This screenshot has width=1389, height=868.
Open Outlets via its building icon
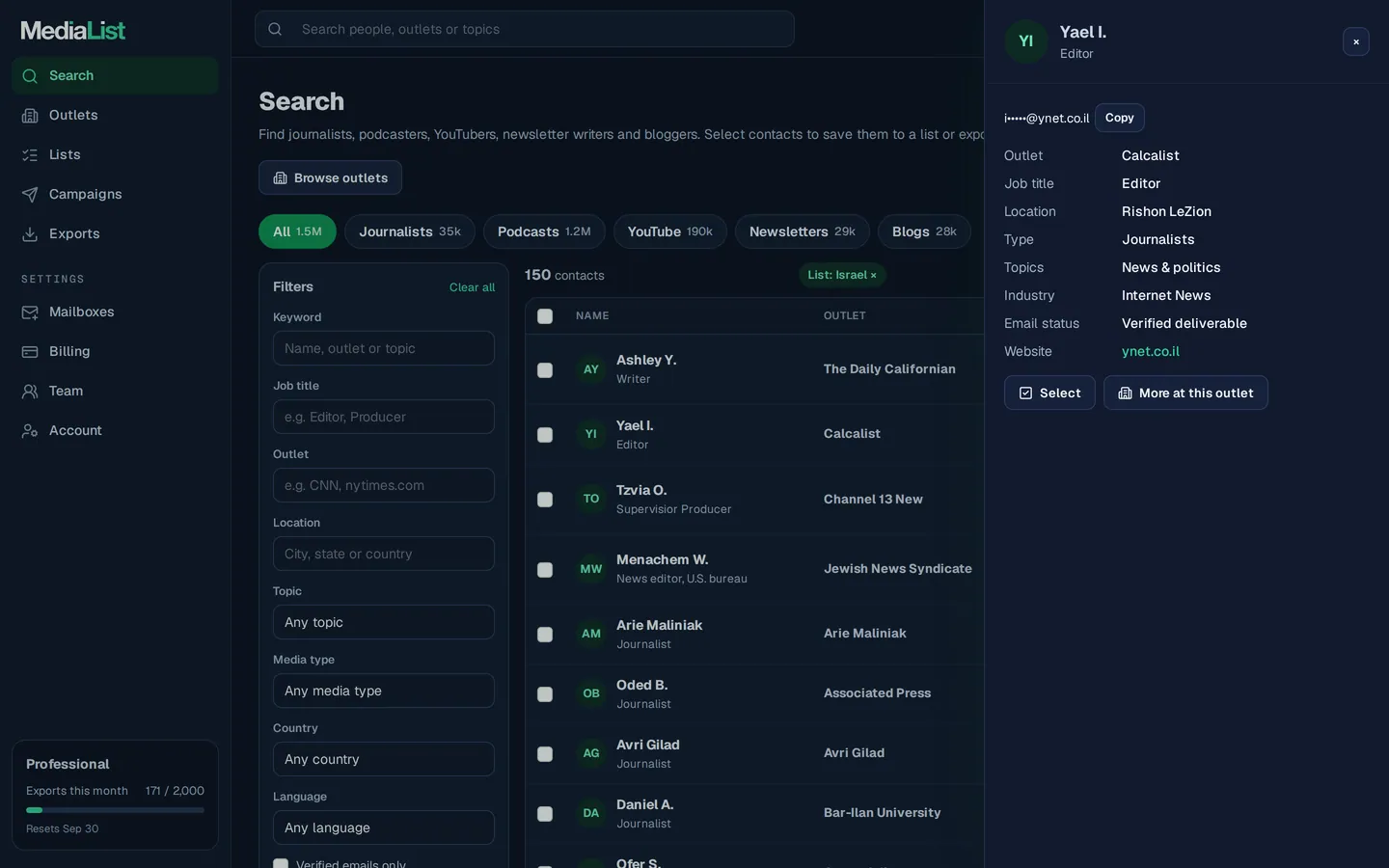[x=30, y=116]
